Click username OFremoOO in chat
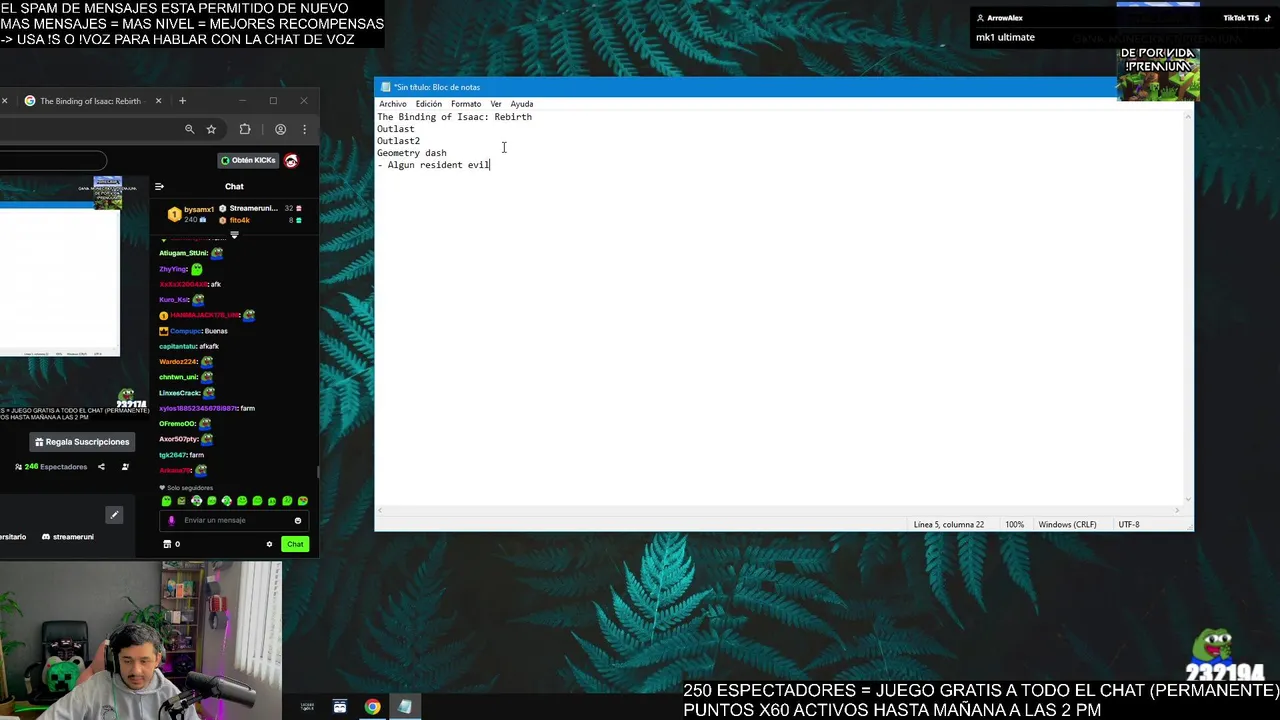 177,424
